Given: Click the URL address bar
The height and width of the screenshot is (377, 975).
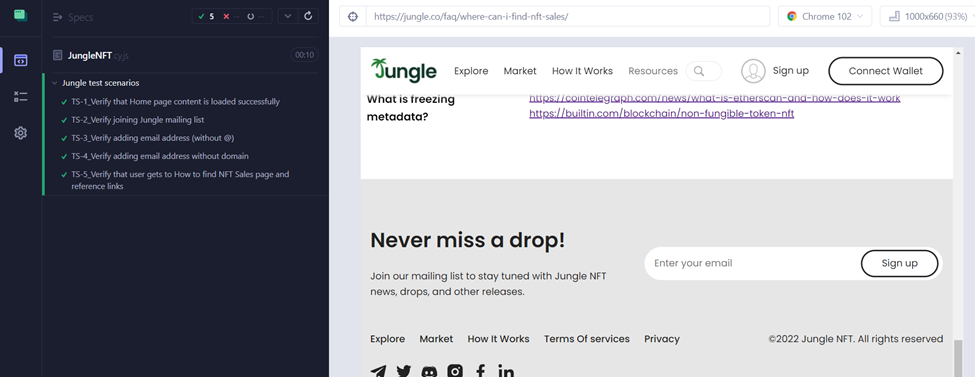Looking at the screenshot, I should pyautogui.click(x=568, y=17).
